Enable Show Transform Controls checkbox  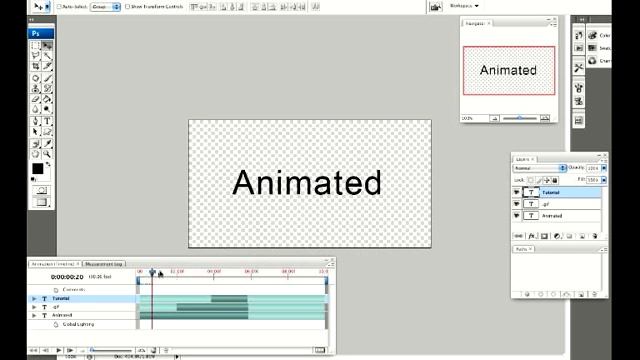(x=127, y=7)
